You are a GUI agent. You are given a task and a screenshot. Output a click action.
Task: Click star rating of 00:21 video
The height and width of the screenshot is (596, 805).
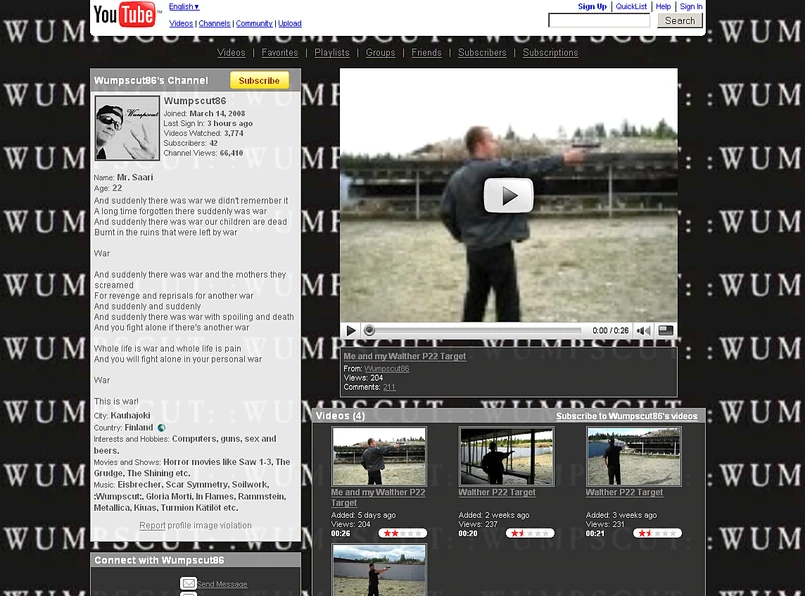pyautogui.click(x=657, y=533)
